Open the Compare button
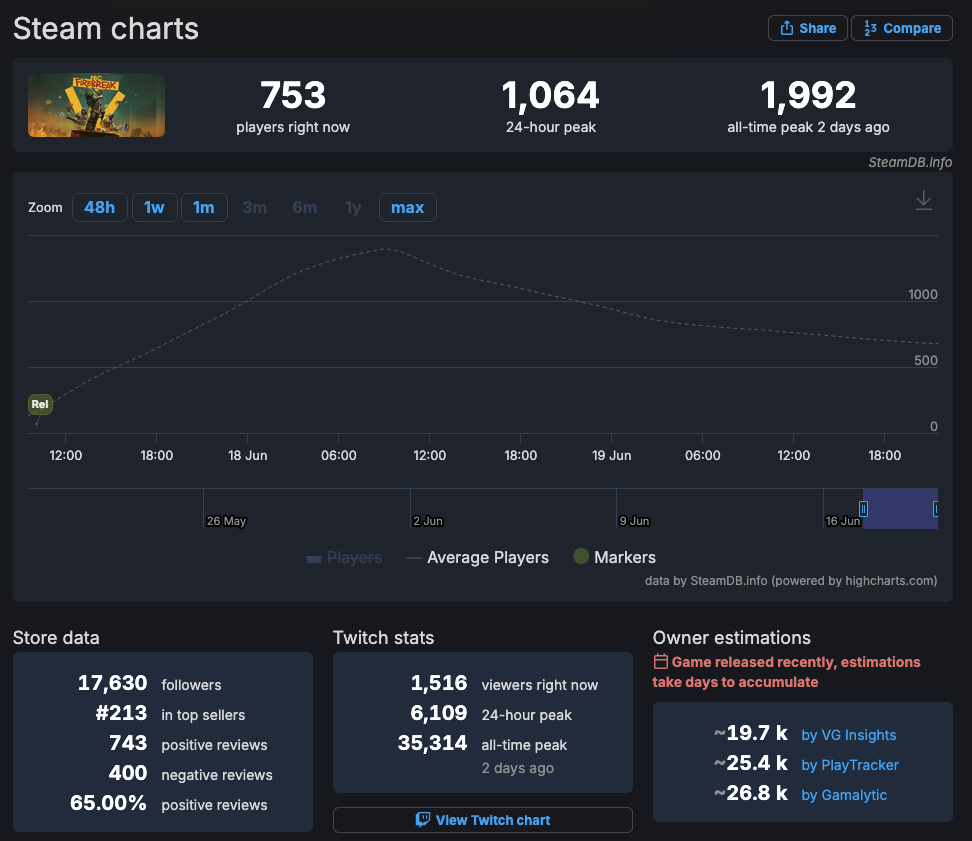The image size is (972, 841). click(x=902, y=28)
